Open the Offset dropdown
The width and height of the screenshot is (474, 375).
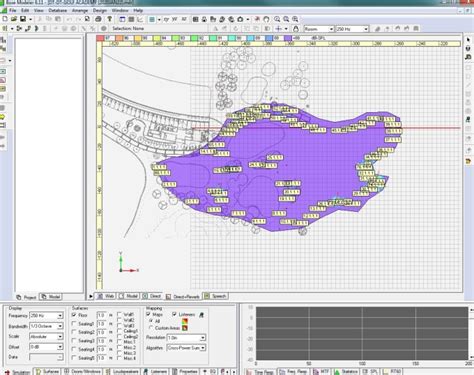tap(46, 347)
